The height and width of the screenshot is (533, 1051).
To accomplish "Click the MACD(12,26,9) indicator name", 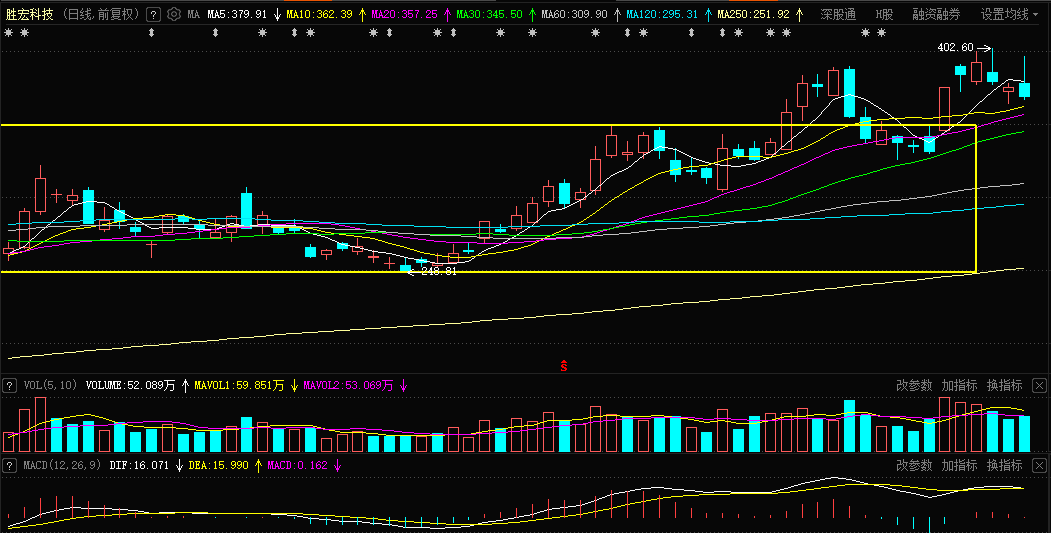I will click(62, 465).
